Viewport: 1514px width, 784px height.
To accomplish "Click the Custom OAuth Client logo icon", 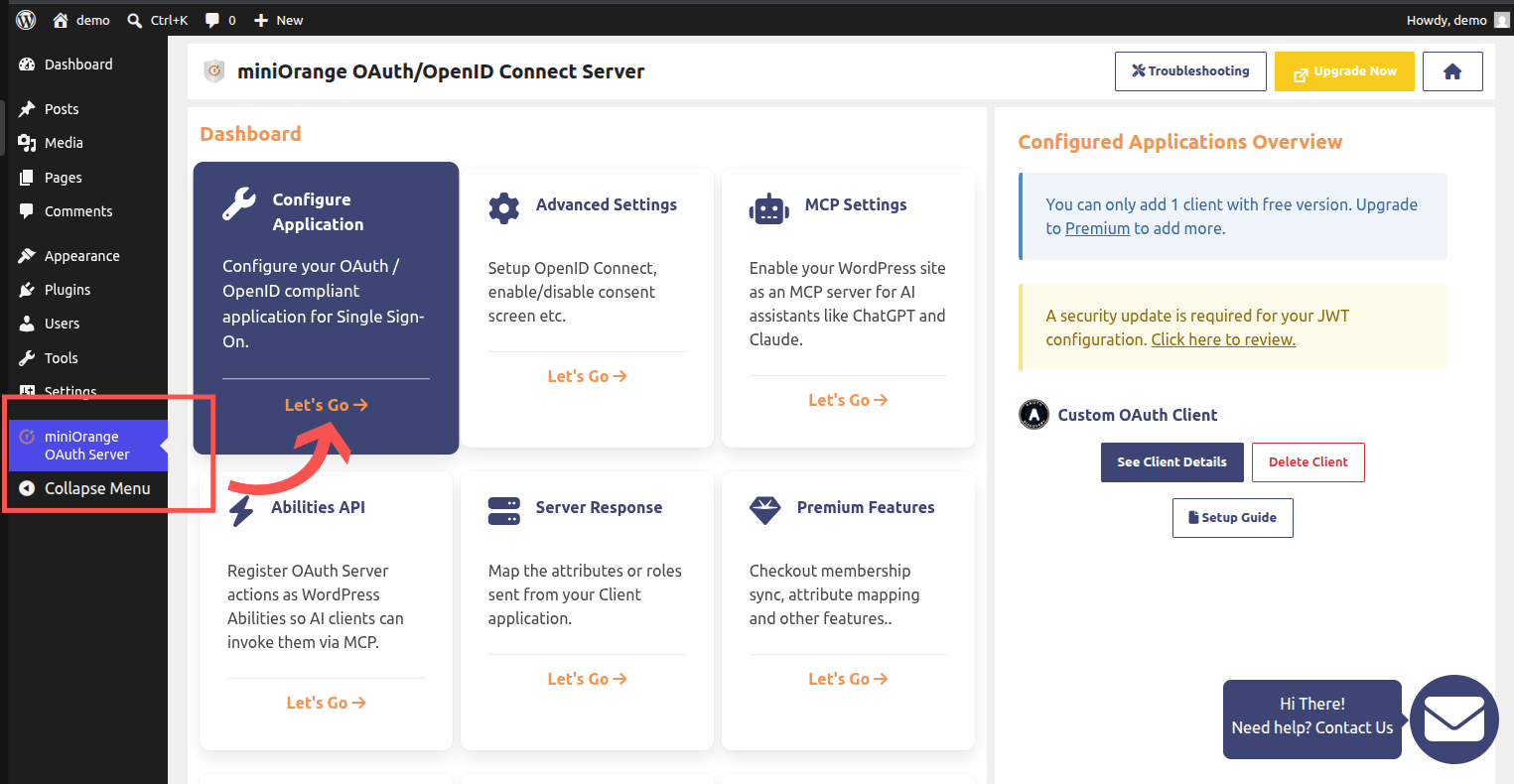I will 1034,415.
